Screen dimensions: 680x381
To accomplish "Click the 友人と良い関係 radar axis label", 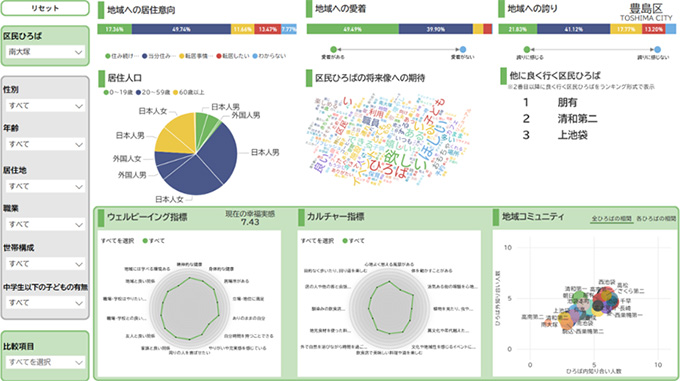I will tap(140, 336).
